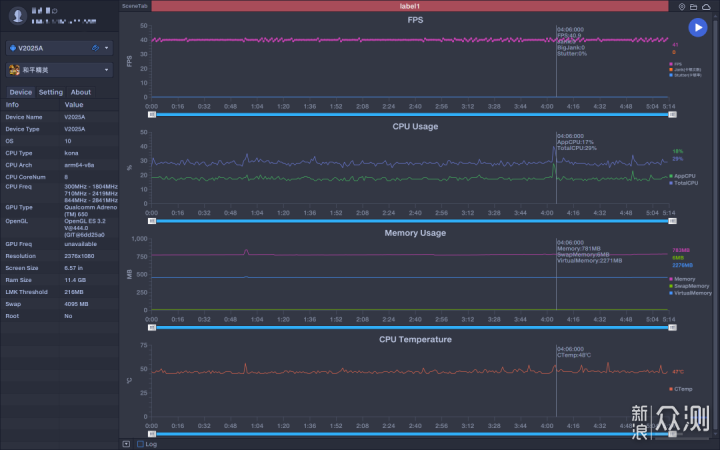Click the power icon next to username

click(x=55, y=10)
